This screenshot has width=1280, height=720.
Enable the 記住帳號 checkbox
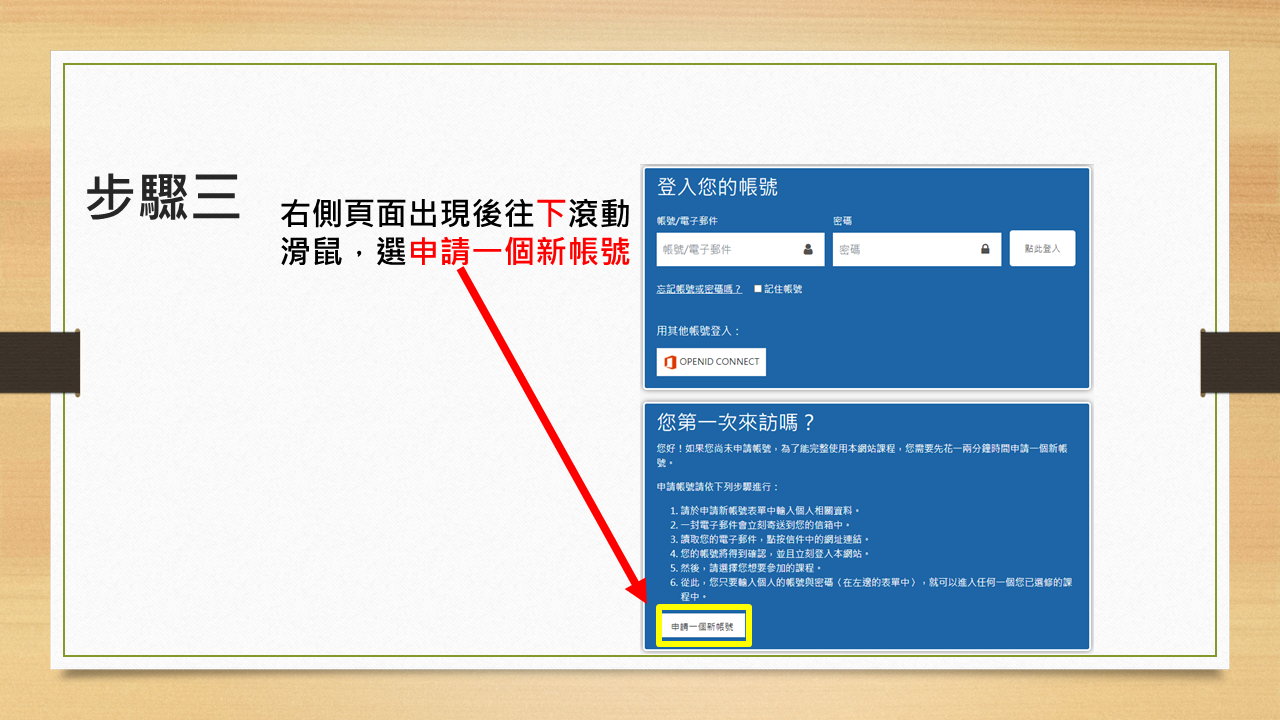pyautogui.click(x=758, y=289)
